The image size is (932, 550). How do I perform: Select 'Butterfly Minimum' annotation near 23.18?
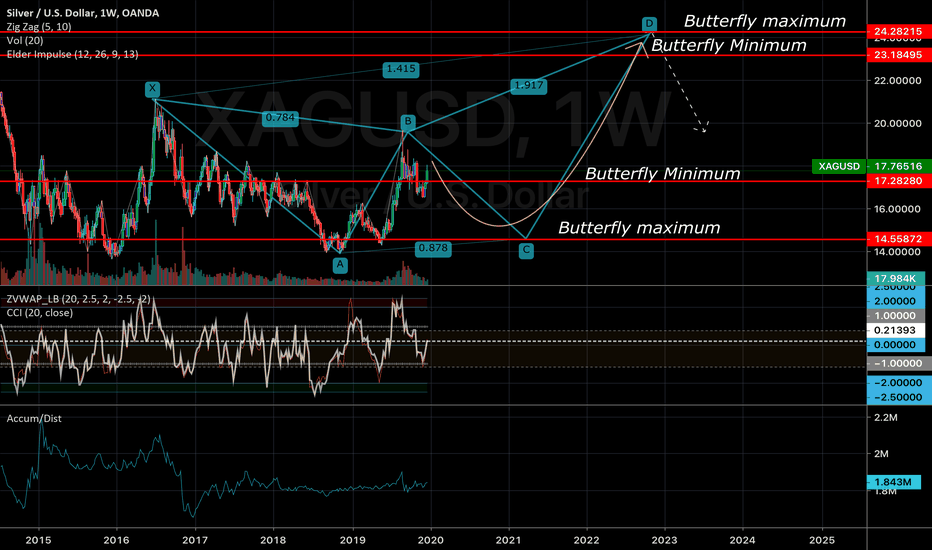point(729,45)
